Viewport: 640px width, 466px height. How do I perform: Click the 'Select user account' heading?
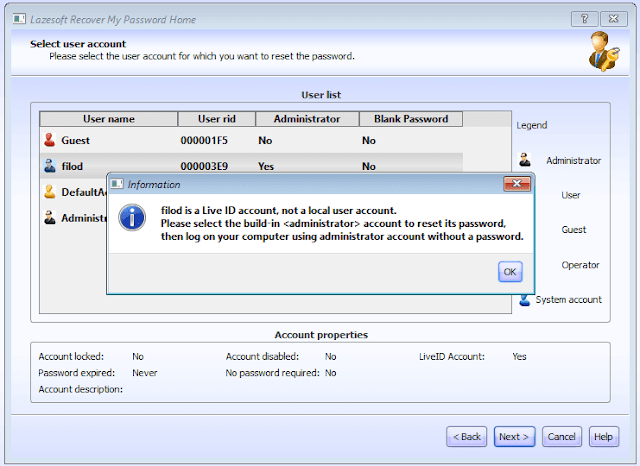(x=78, y=44)
